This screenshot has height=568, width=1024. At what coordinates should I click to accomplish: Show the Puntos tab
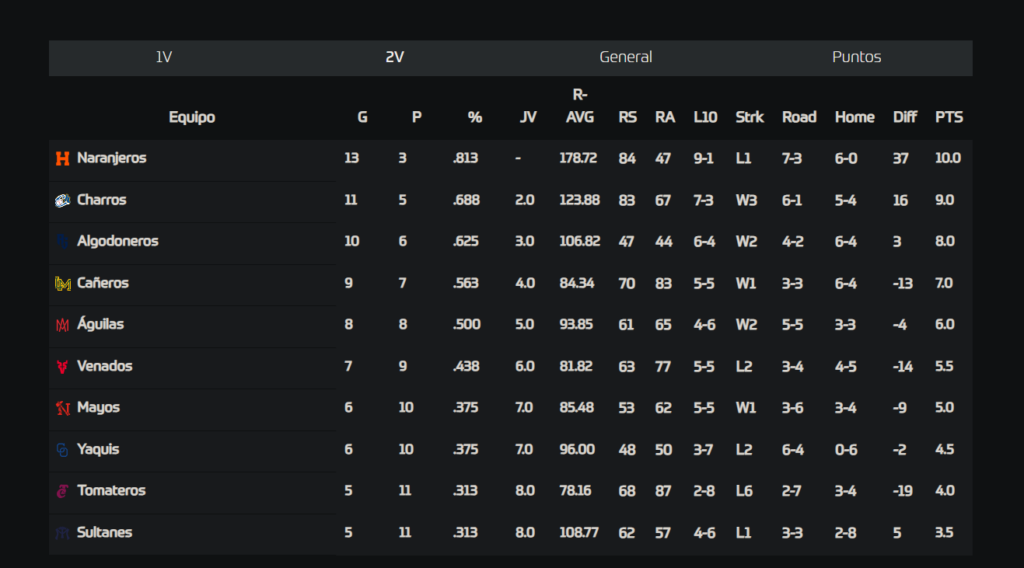(857, 57)
